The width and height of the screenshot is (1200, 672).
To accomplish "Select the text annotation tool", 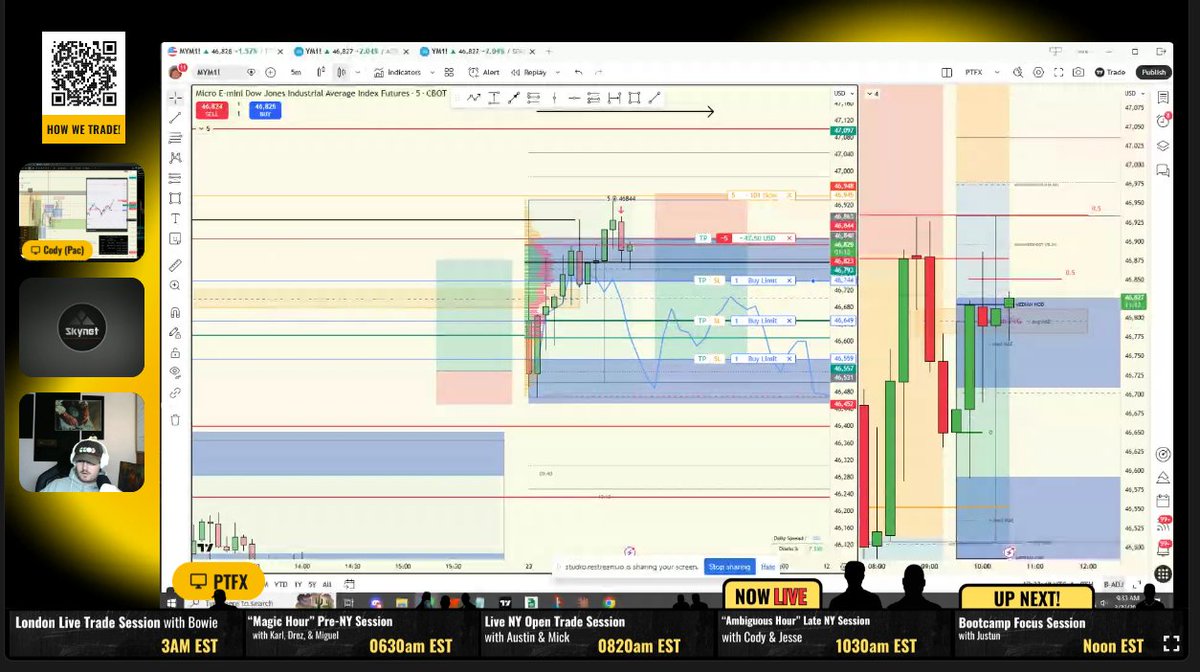I will (x=175, y=218).
